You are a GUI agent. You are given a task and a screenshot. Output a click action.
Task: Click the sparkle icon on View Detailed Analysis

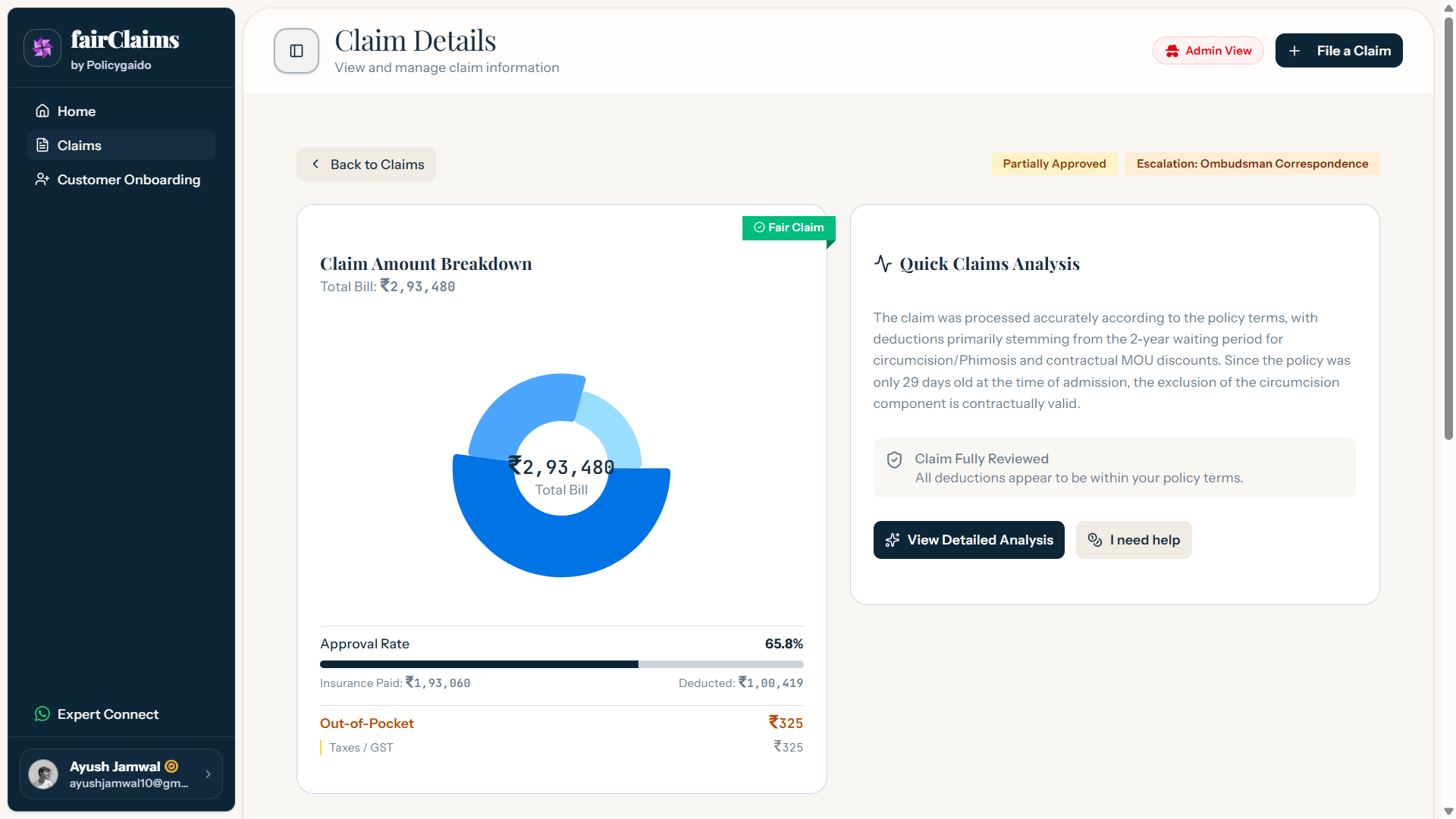(x=893, y=540)
